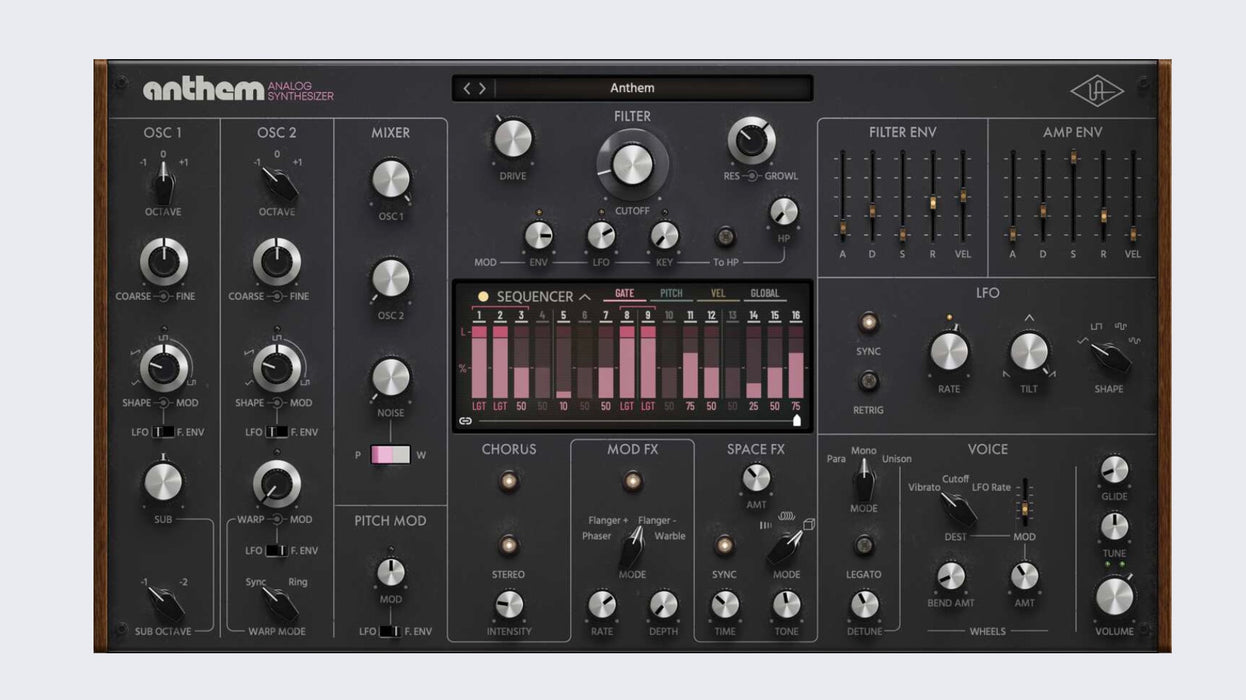Load the next preset with the right arrow
Image resolution: width=1246 pixels, height=700 pixels.
(482, 88)
